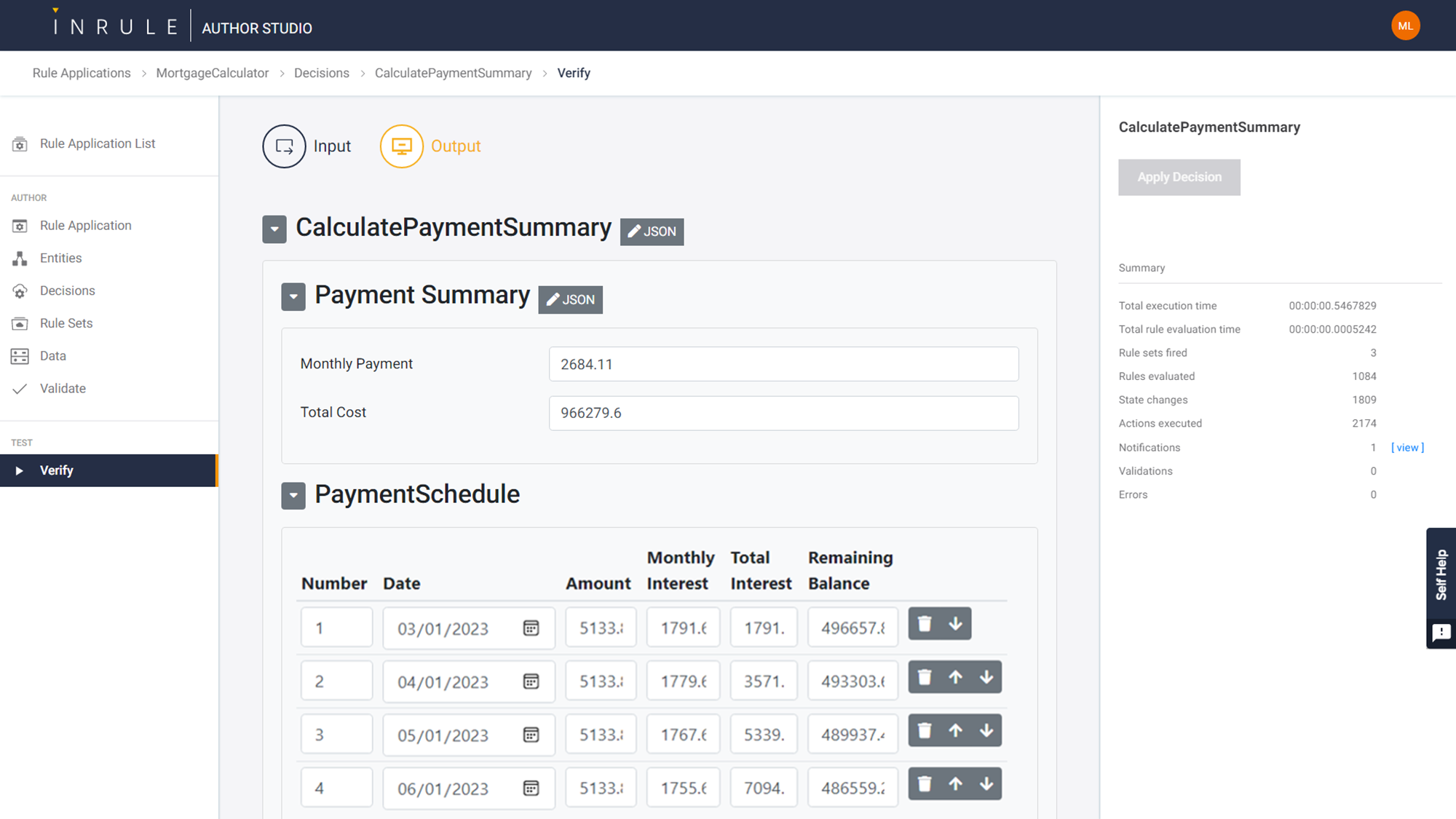This screenshot has height=819, width=1456.
Task: Move payment row 3 down
Action: click(x=986, y=730)
